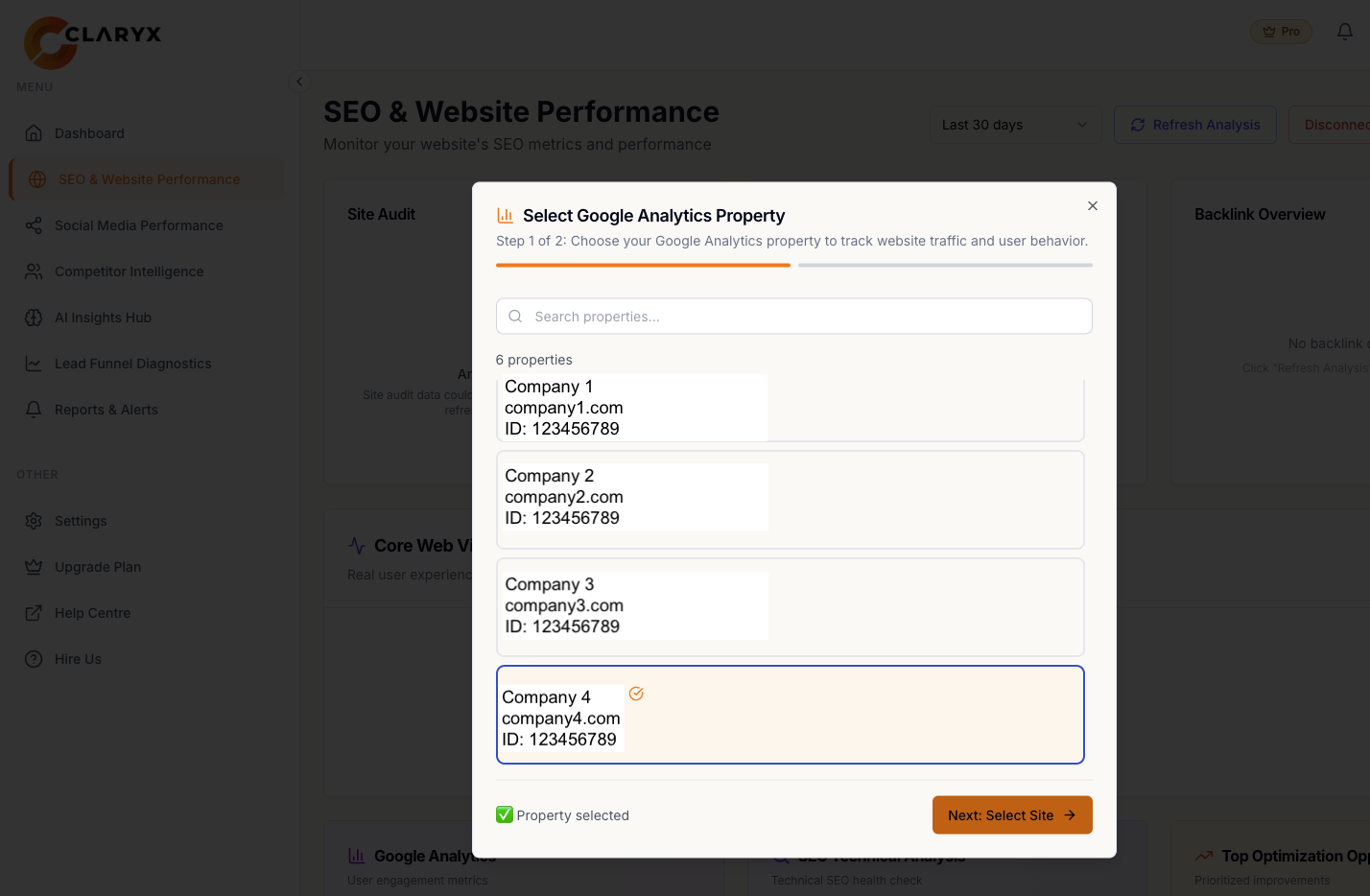Close the Select Google Analytics Property dialog
This screenshot has height=896, width=1370.
(1092, 206)
